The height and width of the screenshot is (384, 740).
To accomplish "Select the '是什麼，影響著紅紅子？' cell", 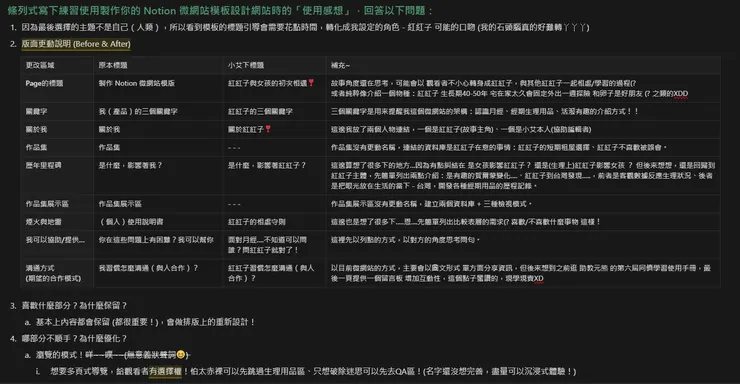I will tap(274, 175).
